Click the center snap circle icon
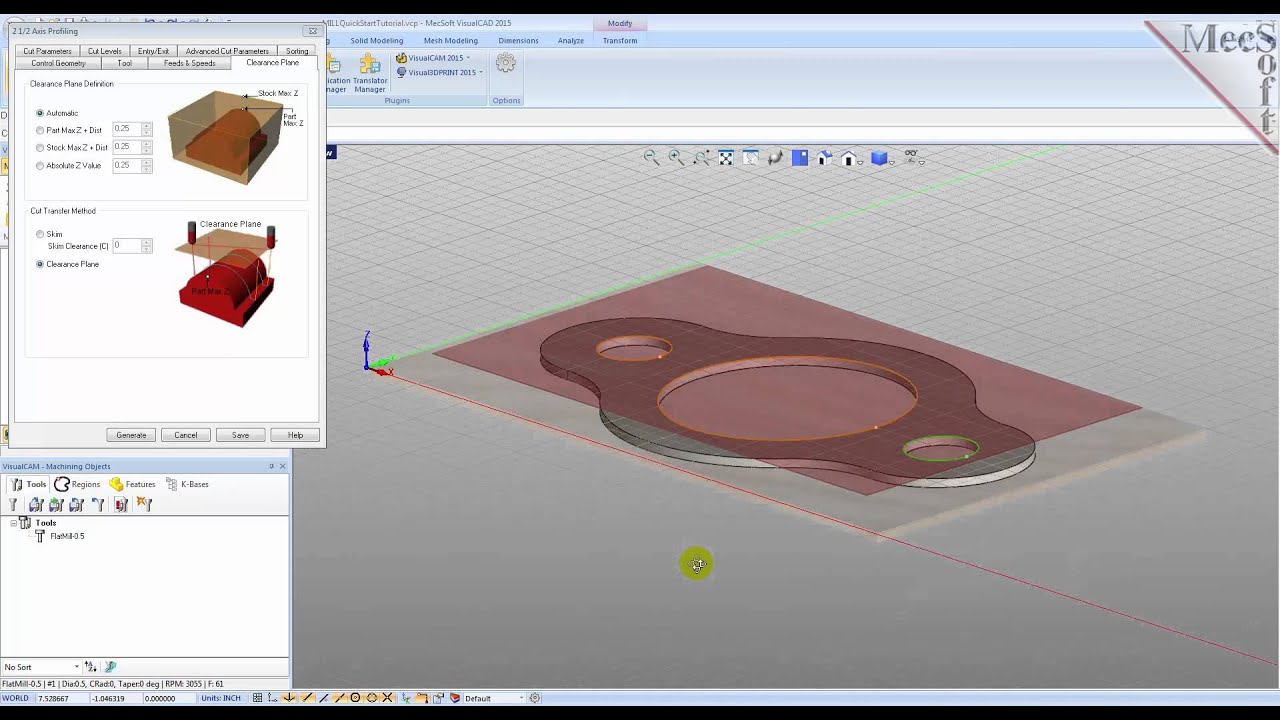Screen dimensions: 1280x720 (355, 698)
